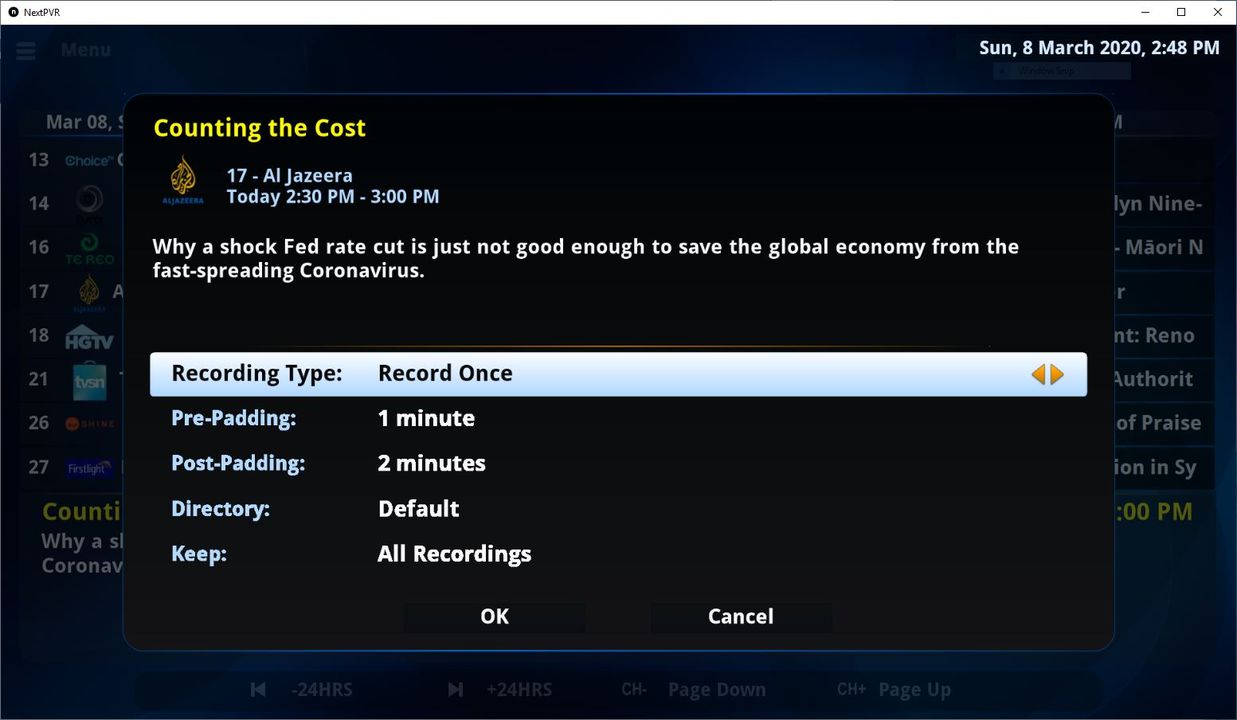
Task: Click right arrow to change Recording Type
Action: pyautogui.click(x=1057, y=374)
